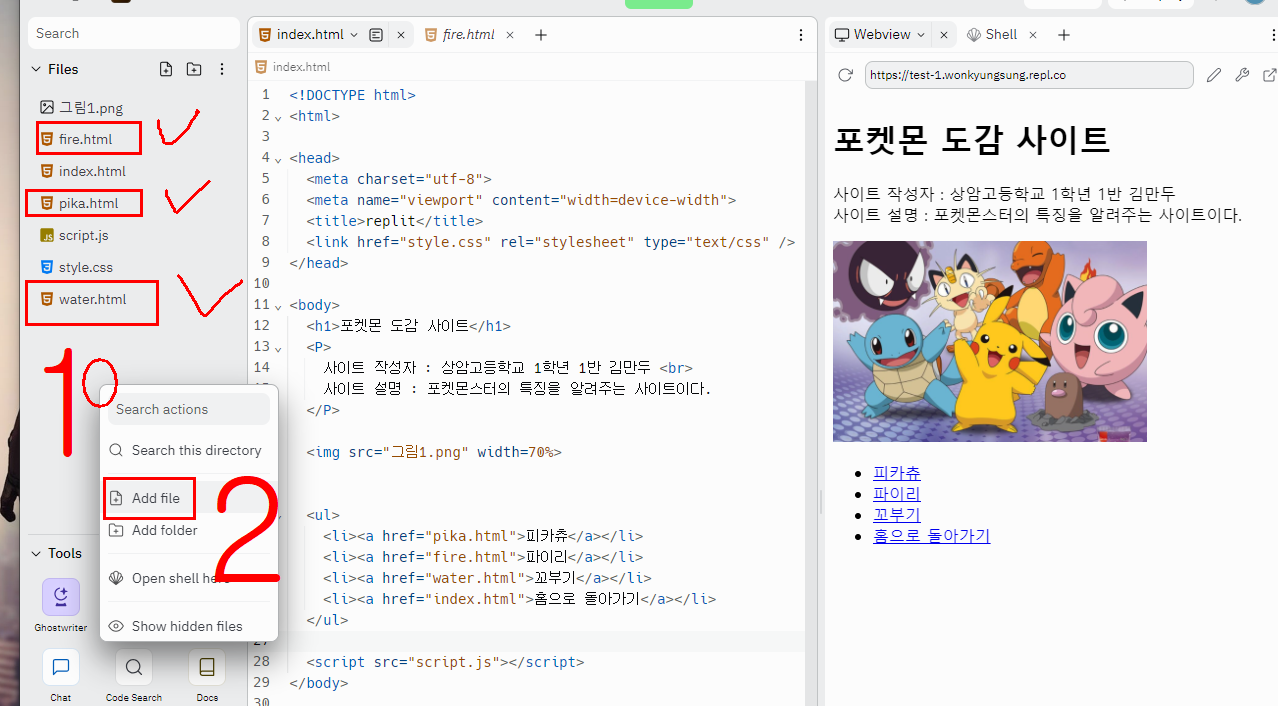
Task: Collapse the Tools section chevron
Action: tap(36, 553)
